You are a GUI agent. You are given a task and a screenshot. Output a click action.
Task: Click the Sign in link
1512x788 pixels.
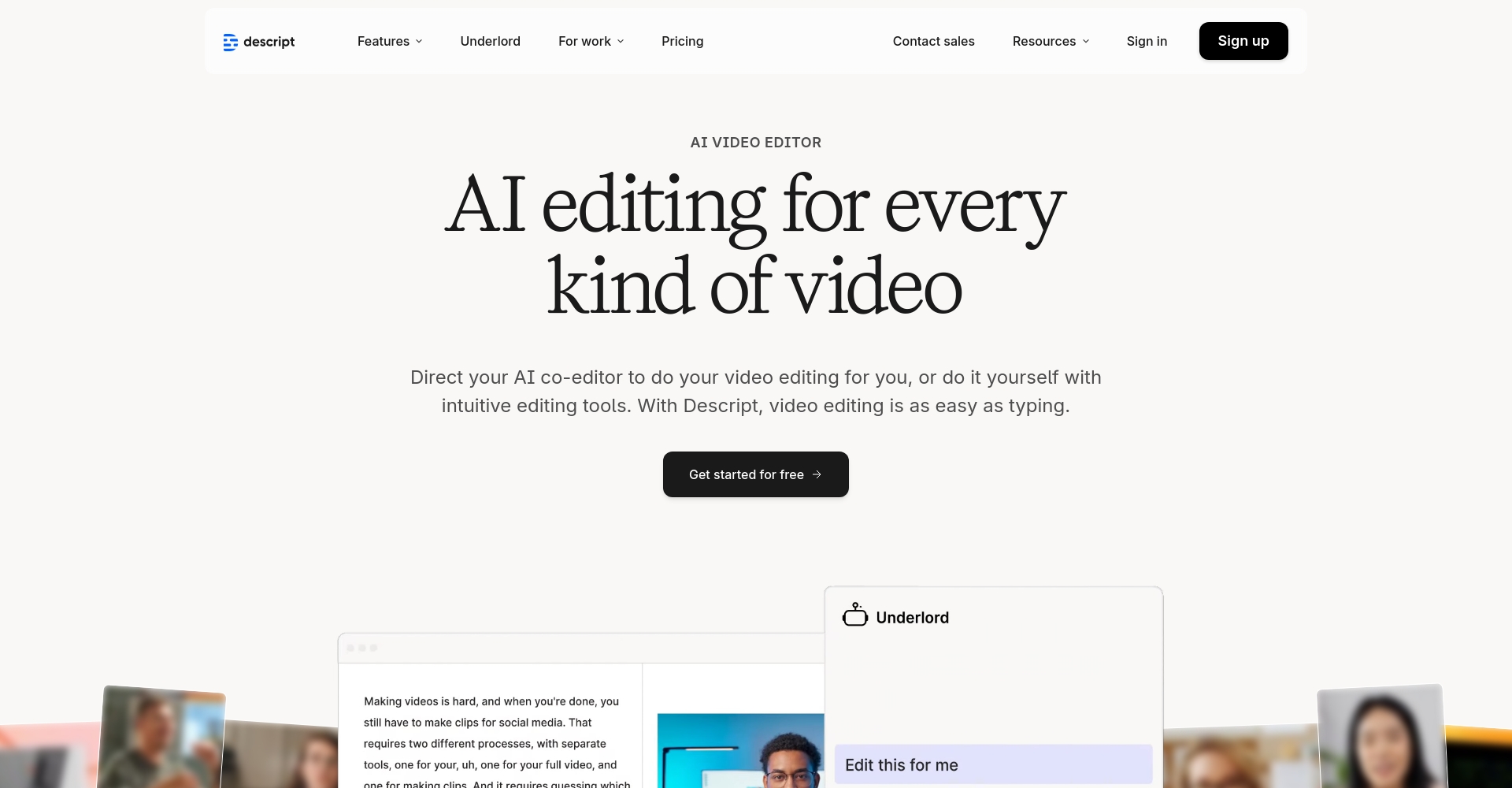pos(1147,41)
